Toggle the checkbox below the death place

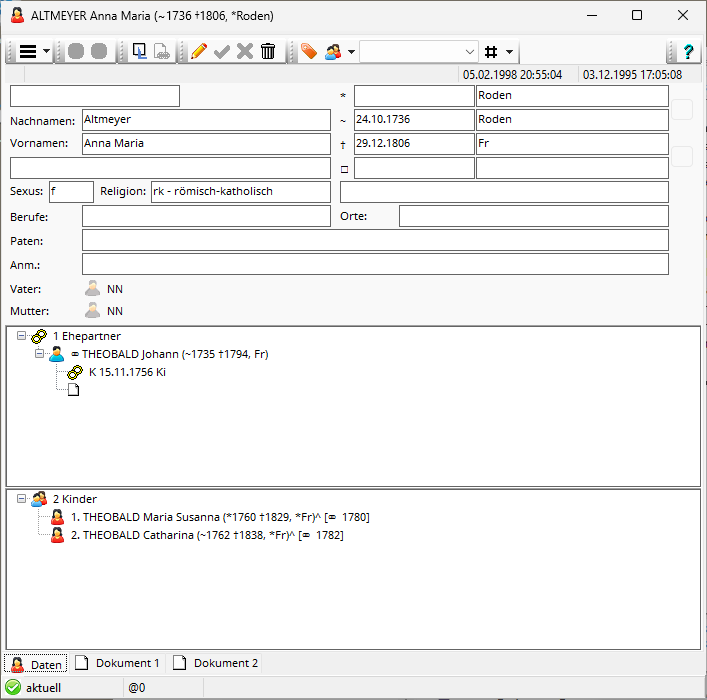pos(682,157)
